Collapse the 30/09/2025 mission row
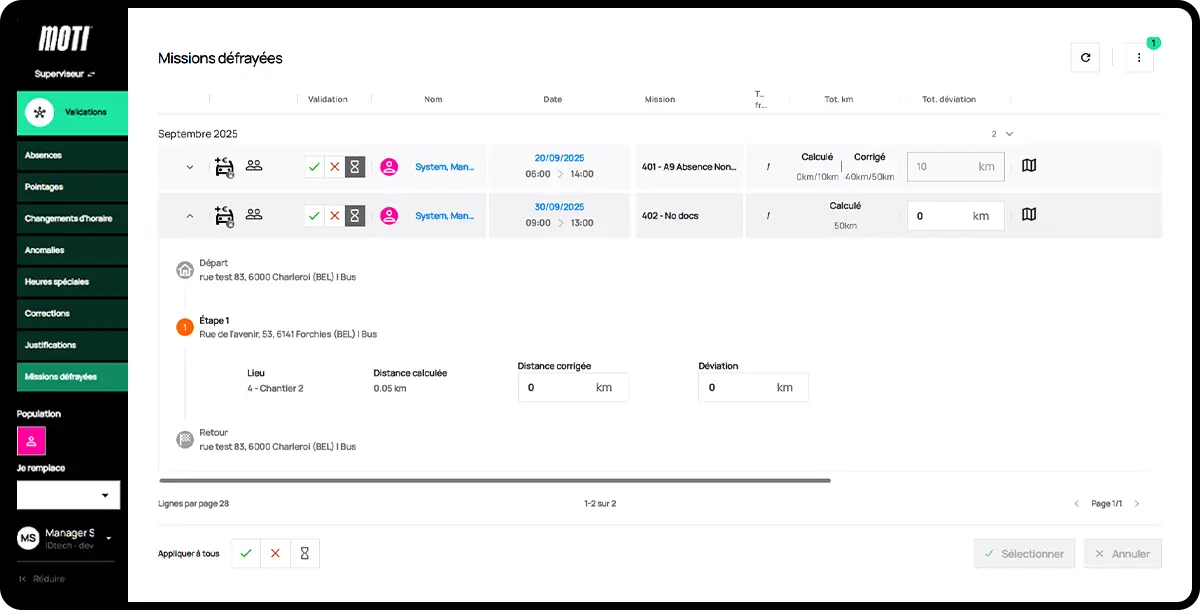 pyautogui.click(x=190, y=216)
